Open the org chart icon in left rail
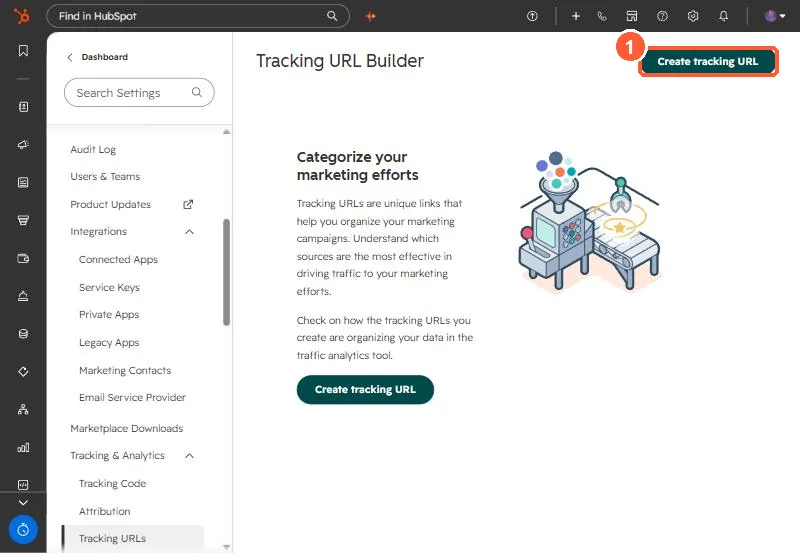 [x=23, y=409]
